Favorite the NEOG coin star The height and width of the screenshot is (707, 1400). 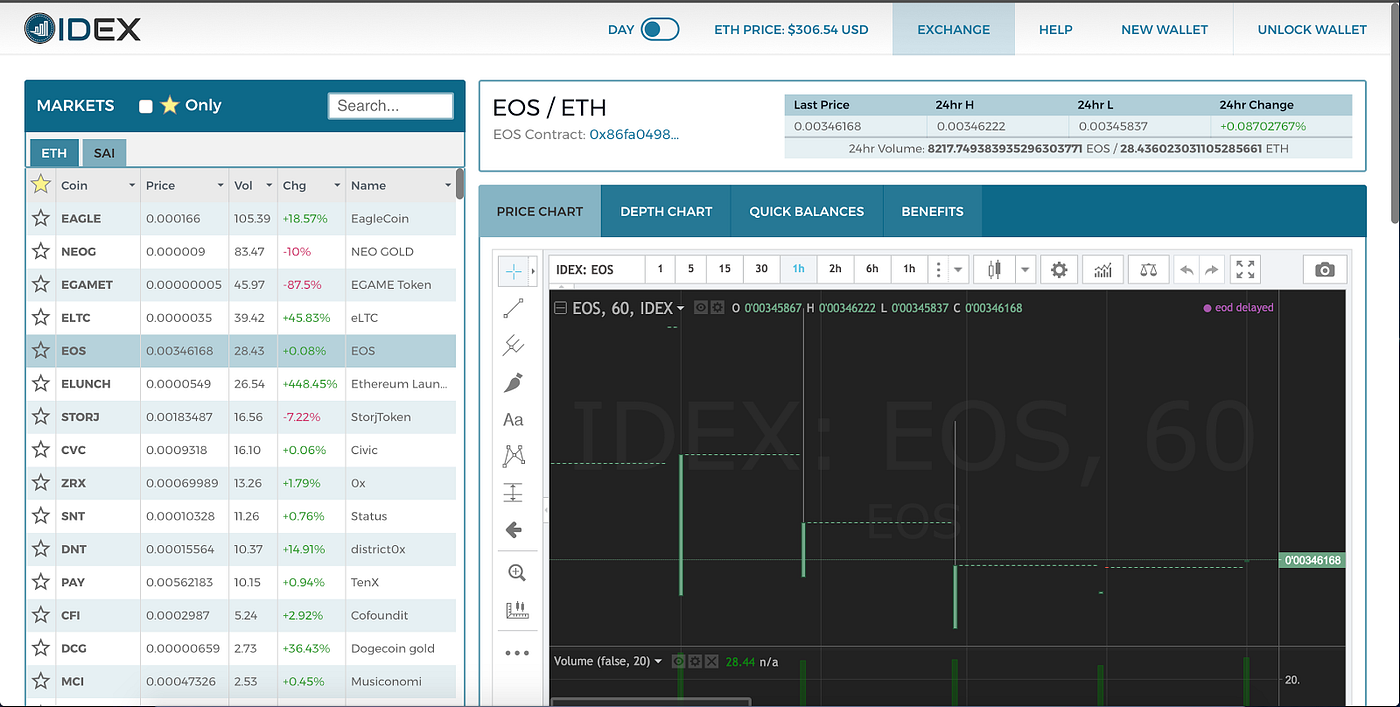click(x=40, y=251)
